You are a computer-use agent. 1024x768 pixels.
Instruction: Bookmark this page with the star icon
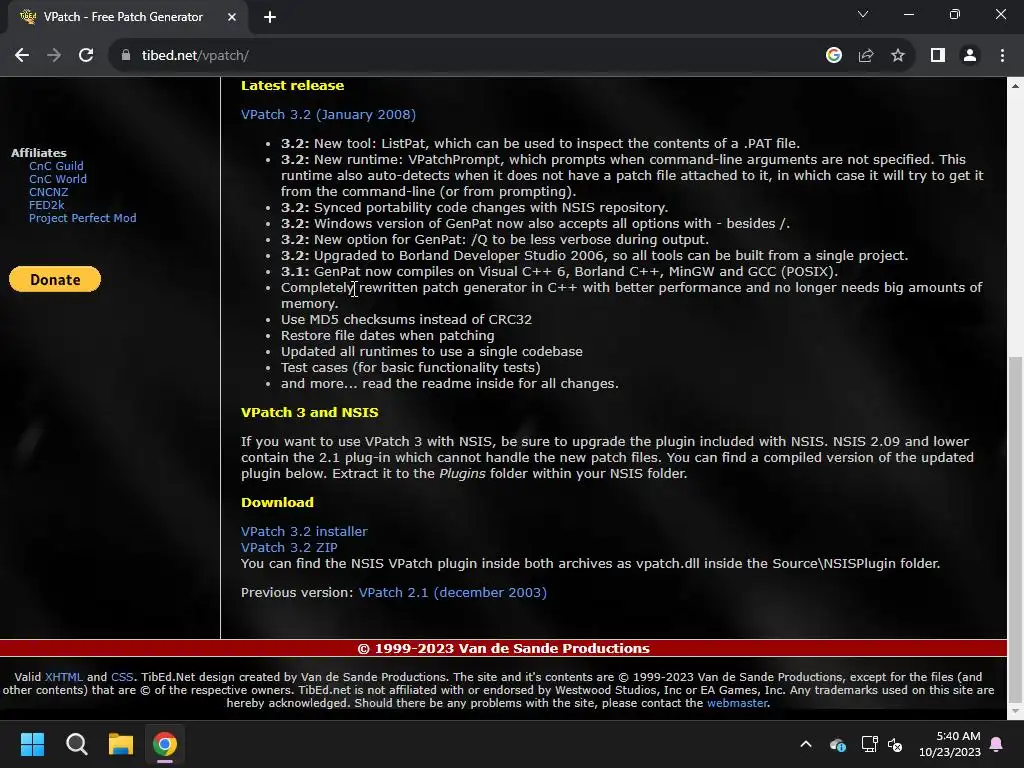pyautogui.click(x=898, y=56)
